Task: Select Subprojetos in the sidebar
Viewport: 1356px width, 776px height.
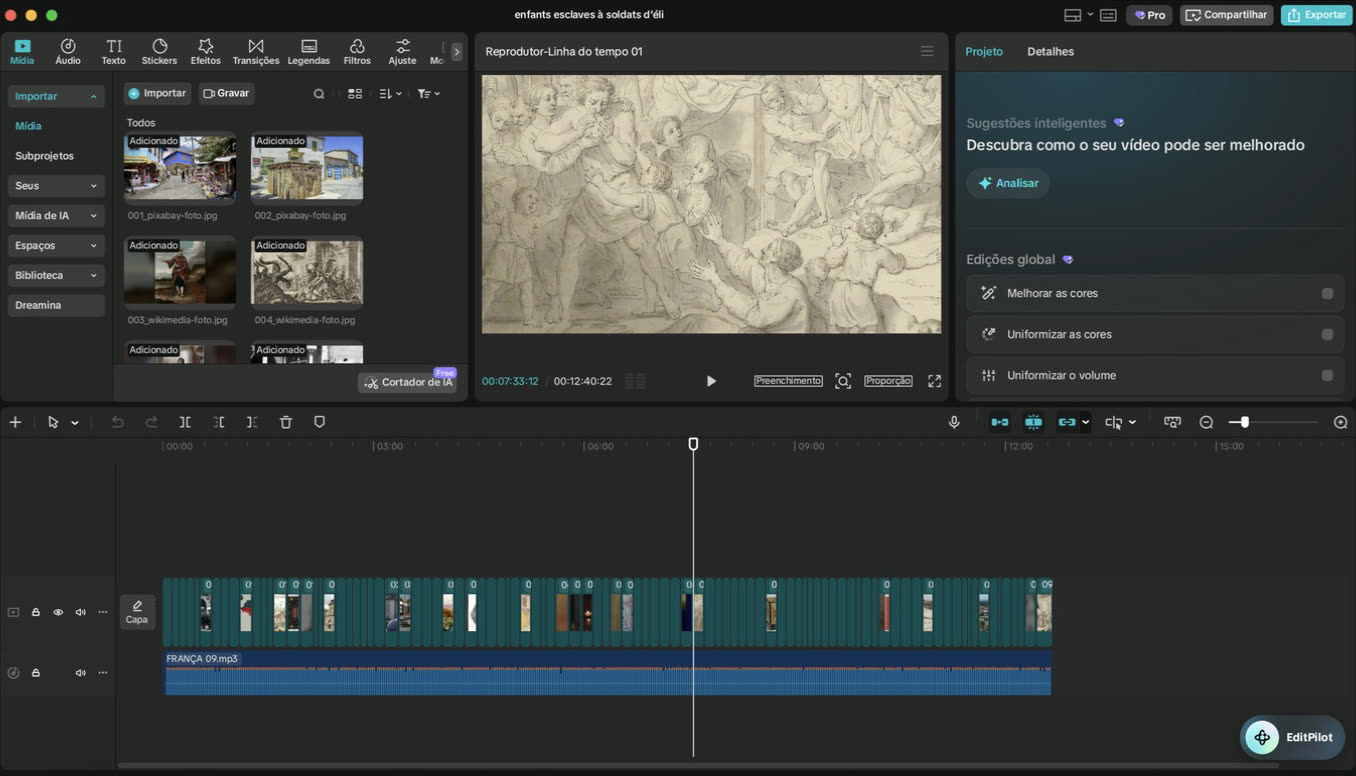Action: [x=44, y=156]
